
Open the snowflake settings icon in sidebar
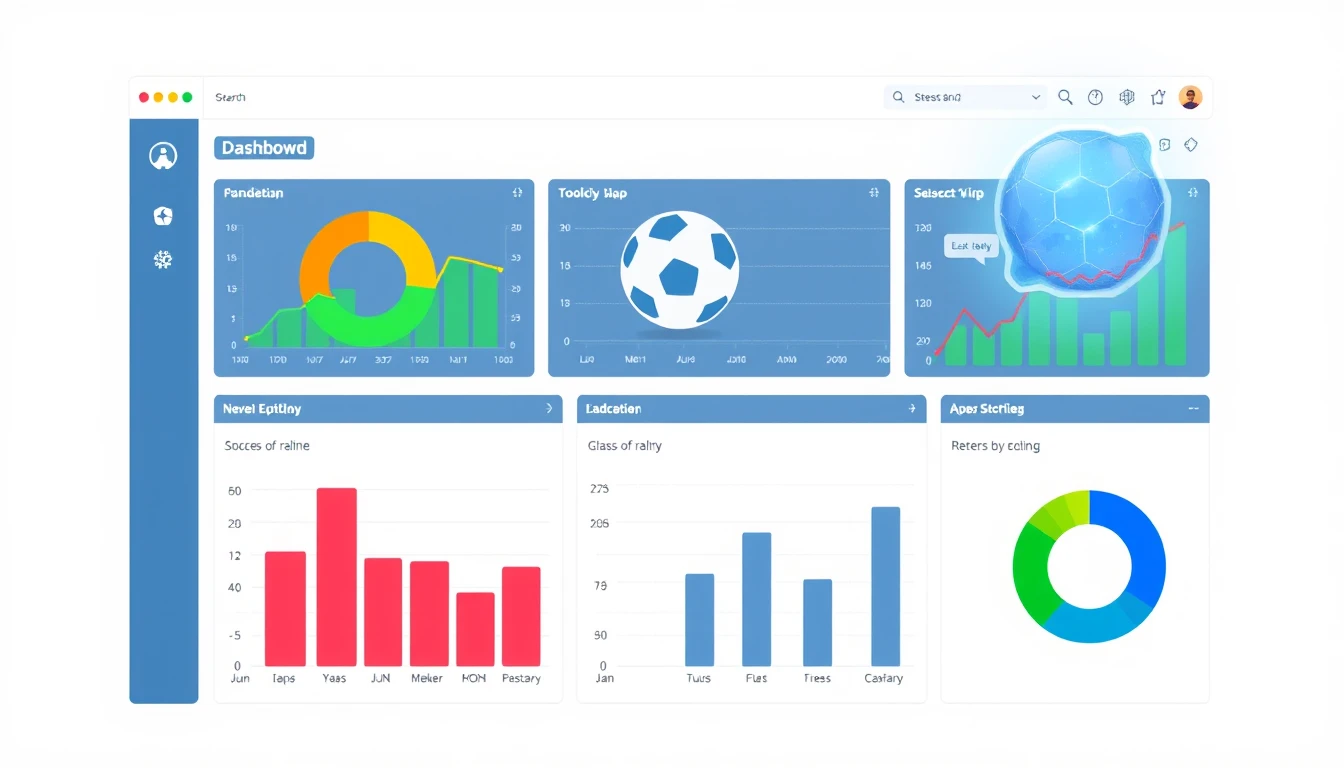[x=163, y=260]
